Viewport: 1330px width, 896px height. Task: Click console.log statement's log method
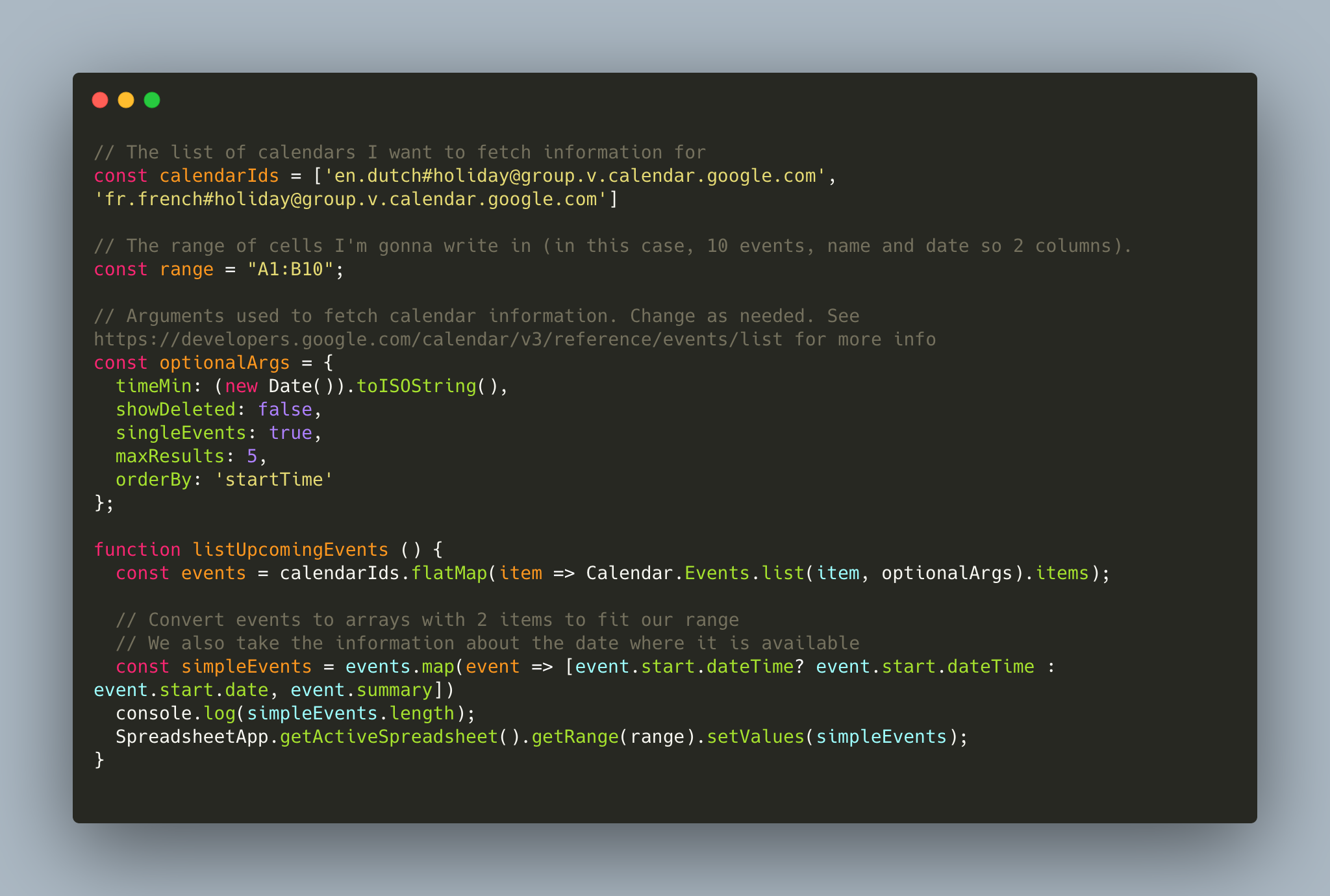tap(220, 714)
